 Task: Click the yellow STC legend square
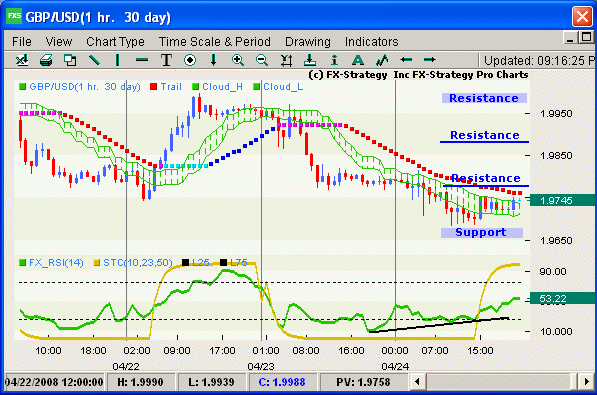pyautogui.click(x=96, y=262)
